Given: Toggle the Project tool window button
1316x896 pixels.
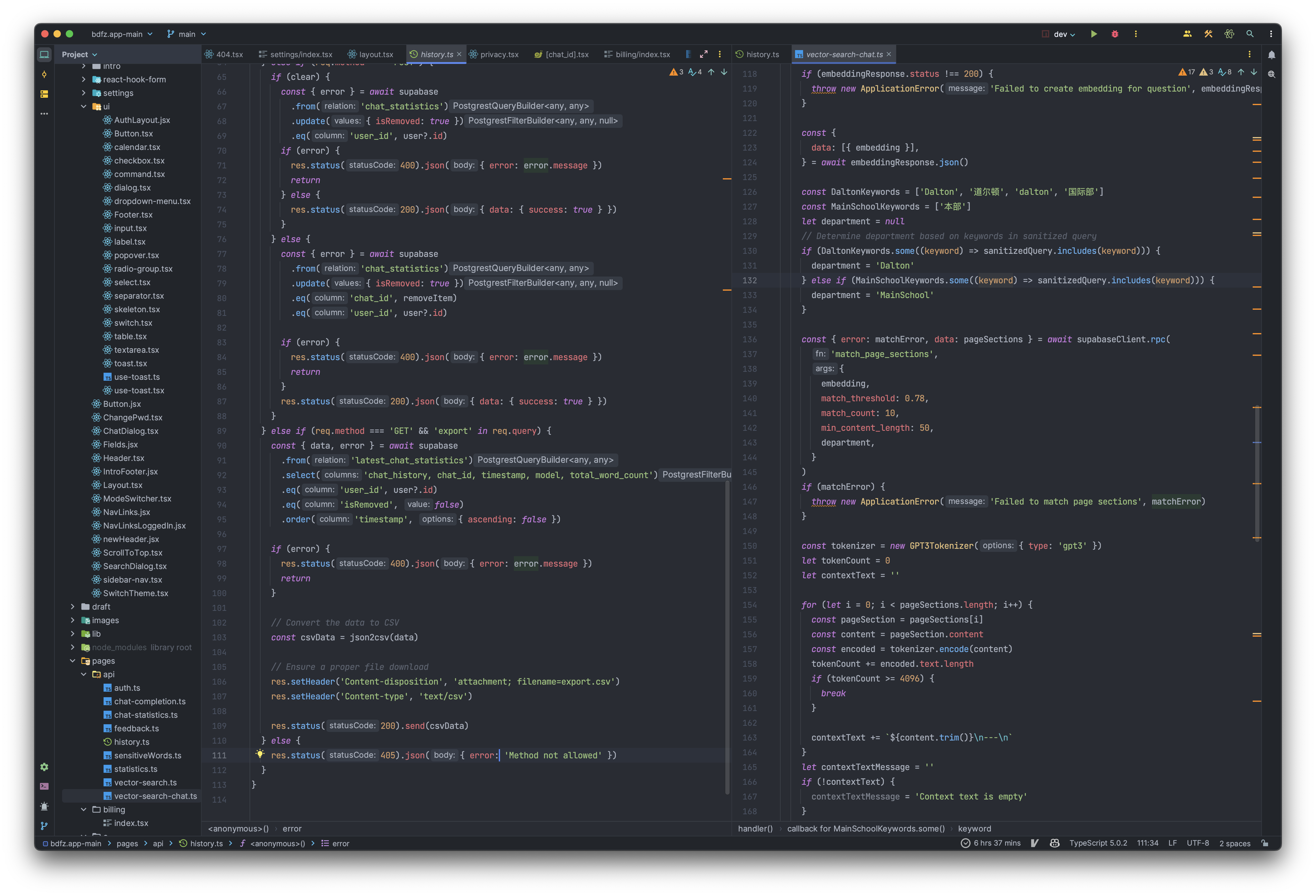Looking at the screenshot, I should 44,54.
